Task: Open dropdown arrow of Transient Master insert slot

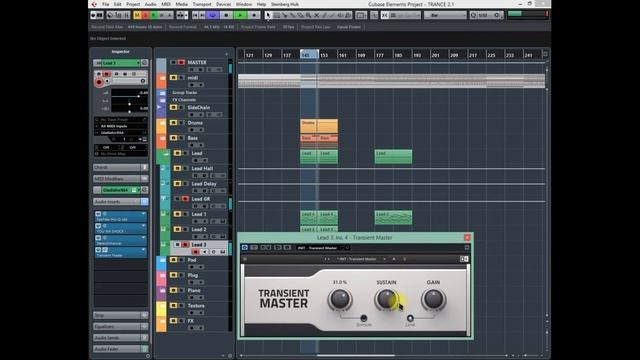Action: (143, 249)
